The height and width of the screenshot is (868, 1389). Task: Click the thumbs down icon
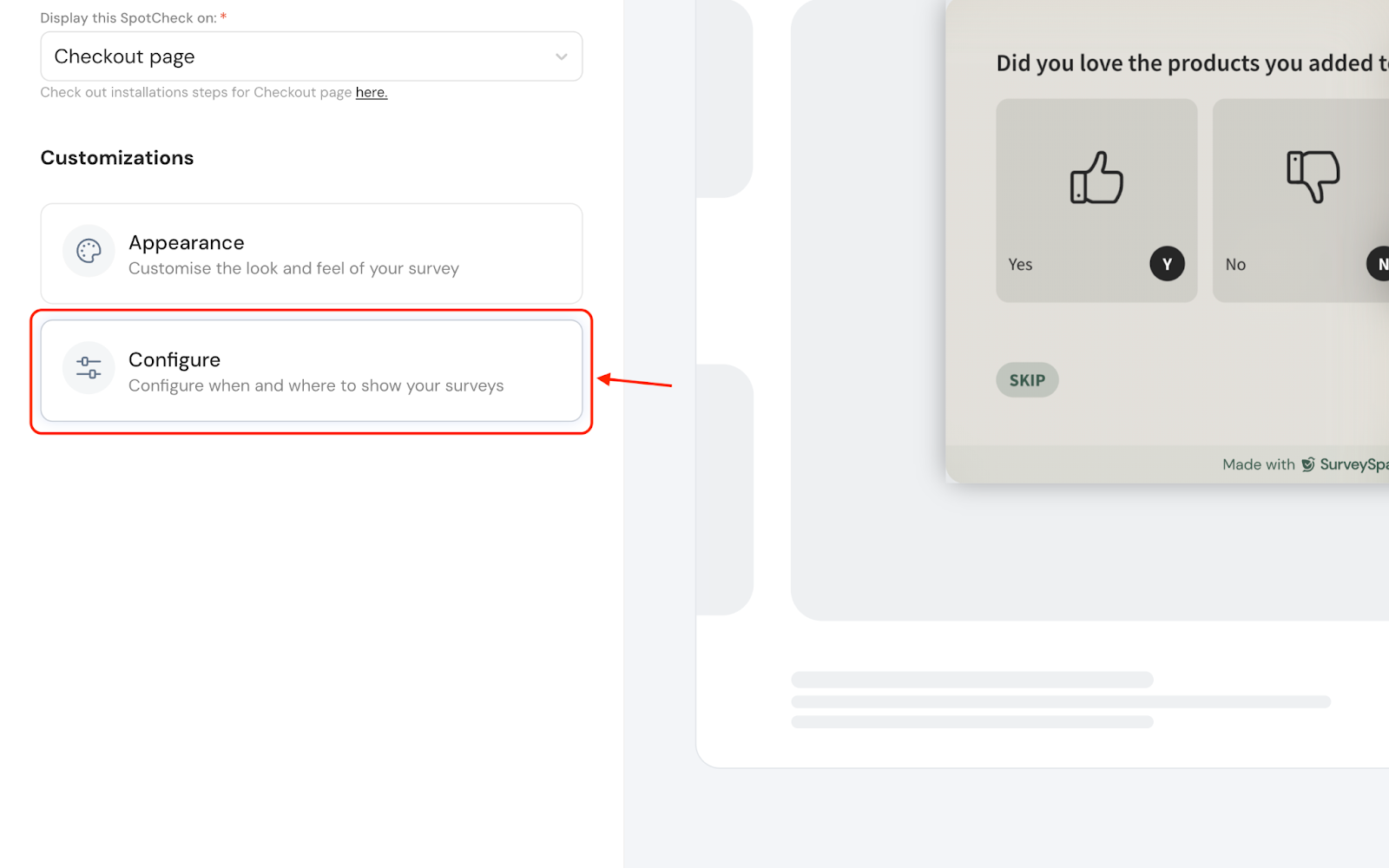(1313, 177)
